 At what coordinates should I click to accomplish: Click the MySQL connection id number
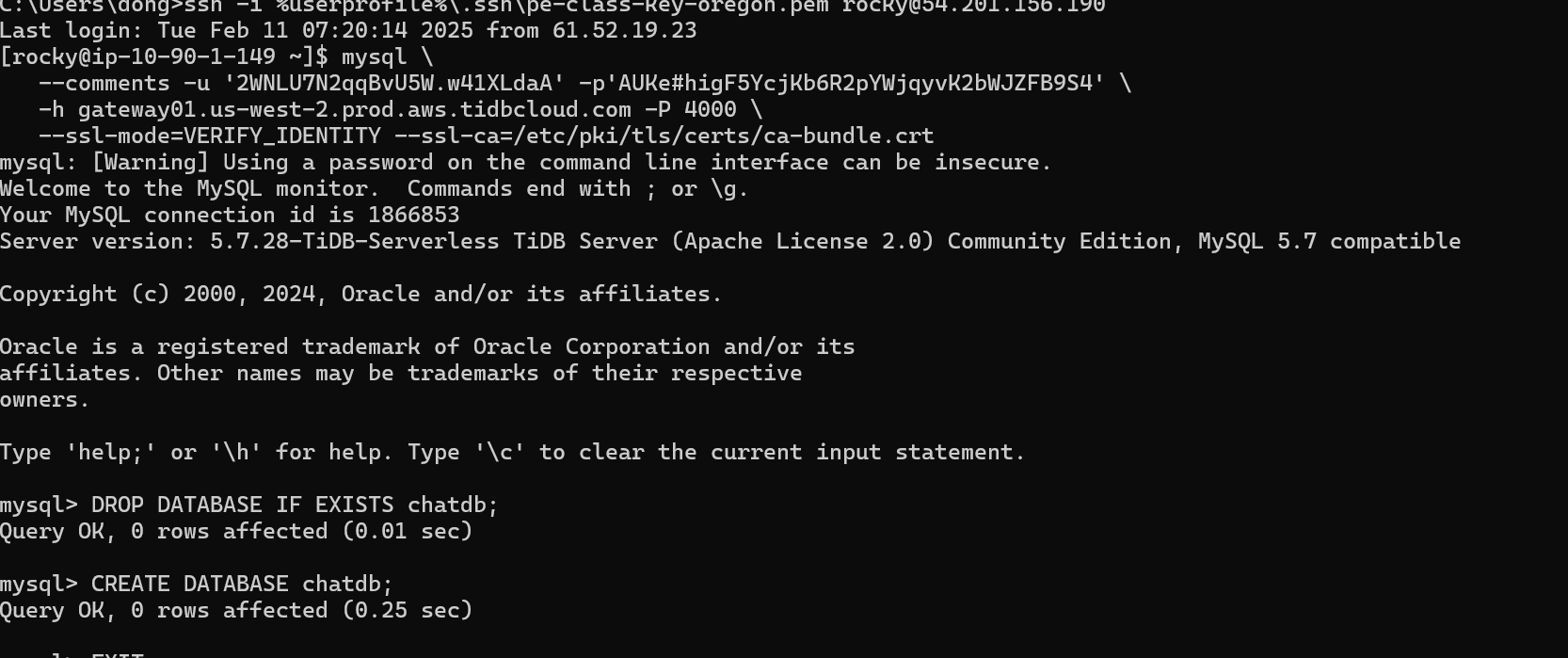(413, 215)
